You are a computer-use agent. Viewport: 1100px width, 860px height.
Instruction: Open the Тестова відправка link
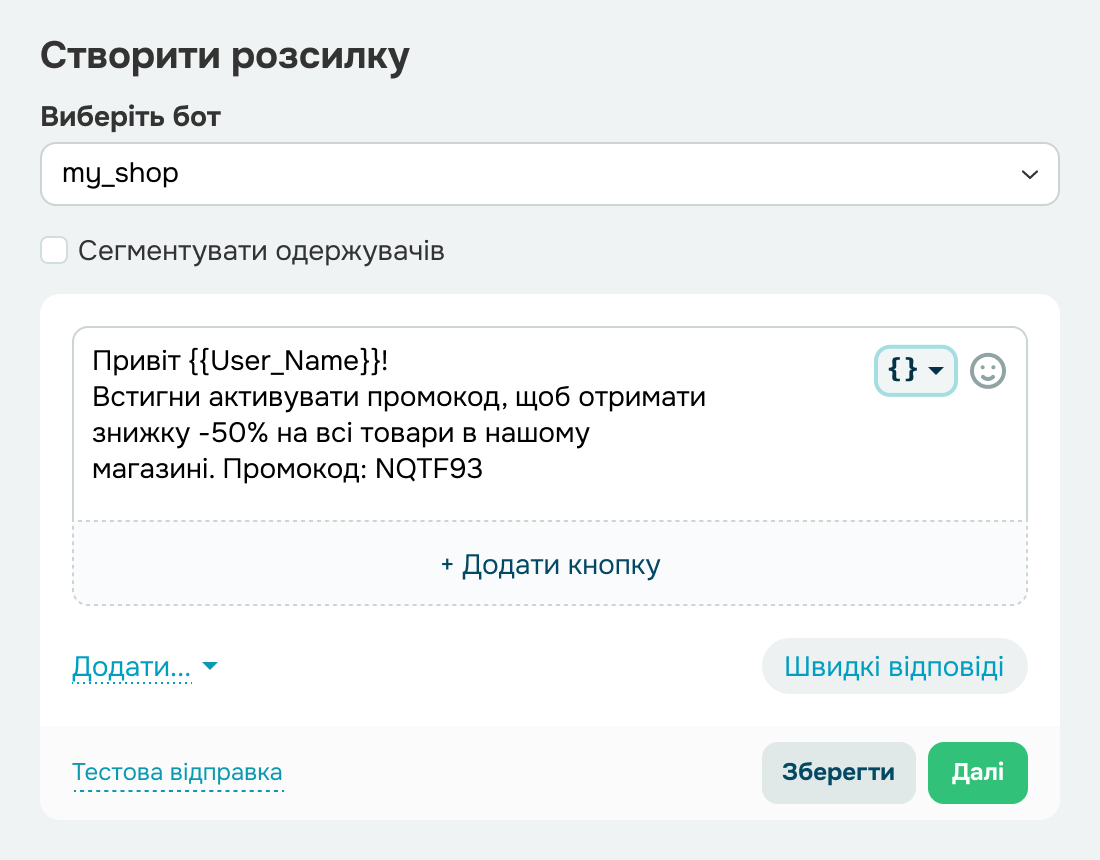coord(177,773)
